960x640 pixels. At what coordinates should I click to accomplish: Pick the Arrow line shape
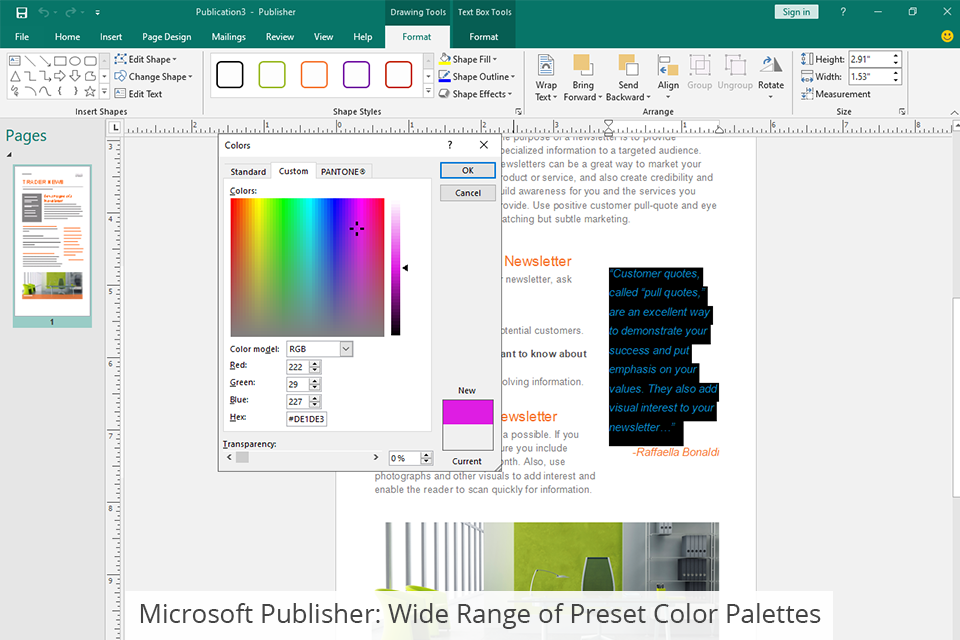coord(45,61)
